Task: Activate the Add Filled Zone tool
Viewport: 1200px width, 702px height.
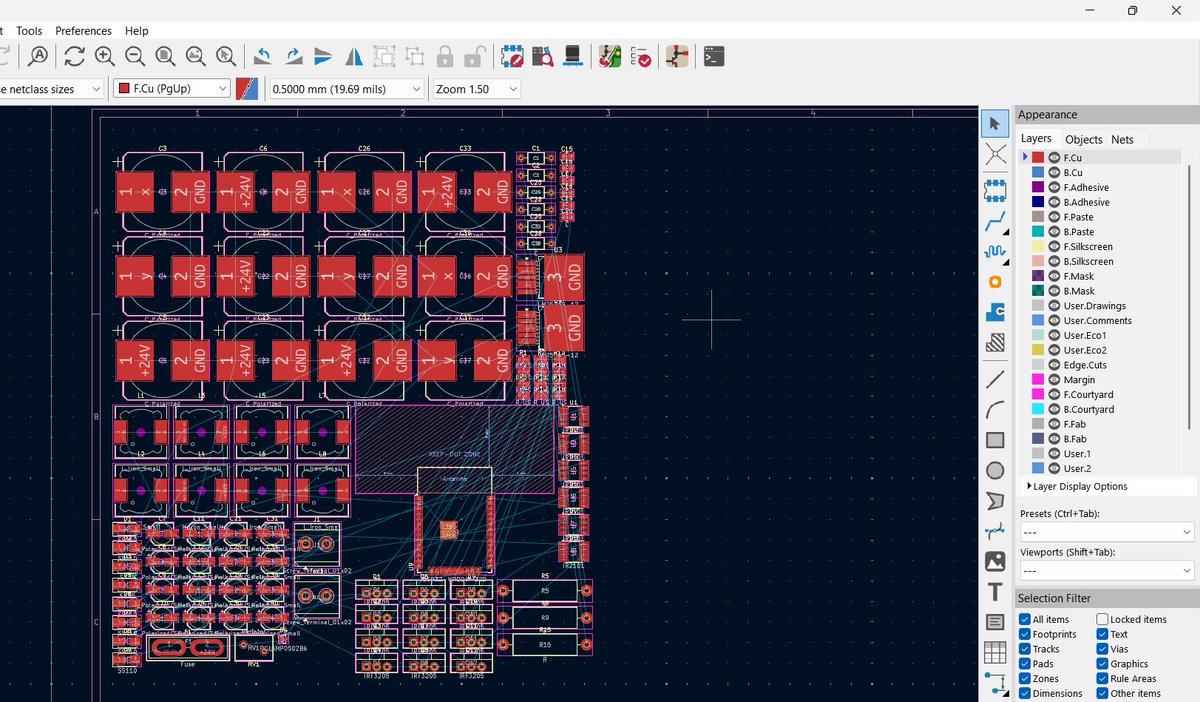Action: point(995,312)
